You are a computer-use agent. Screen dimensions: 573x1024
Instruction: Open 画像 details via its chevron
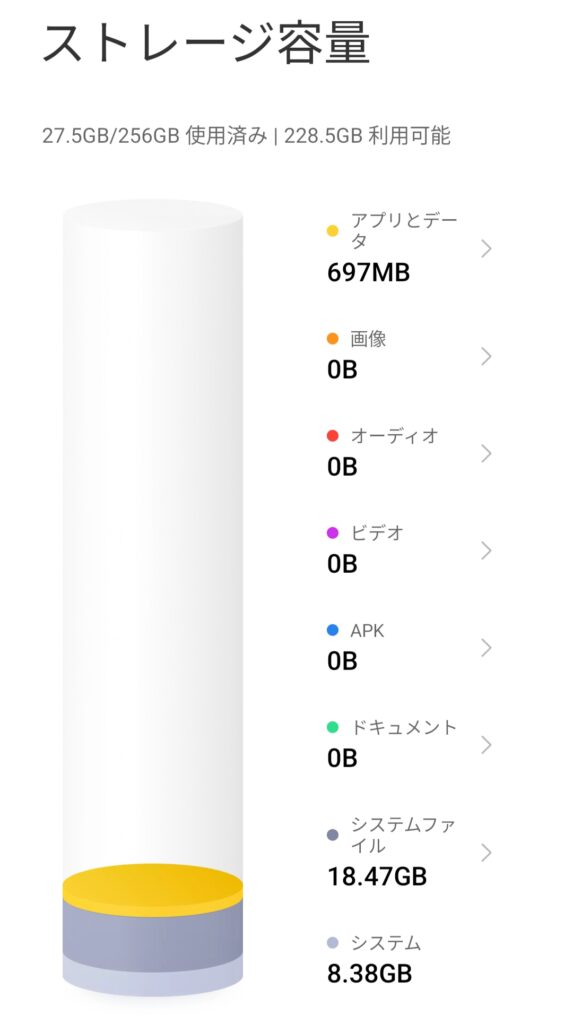pyautogui.click(x=486, y=357)
